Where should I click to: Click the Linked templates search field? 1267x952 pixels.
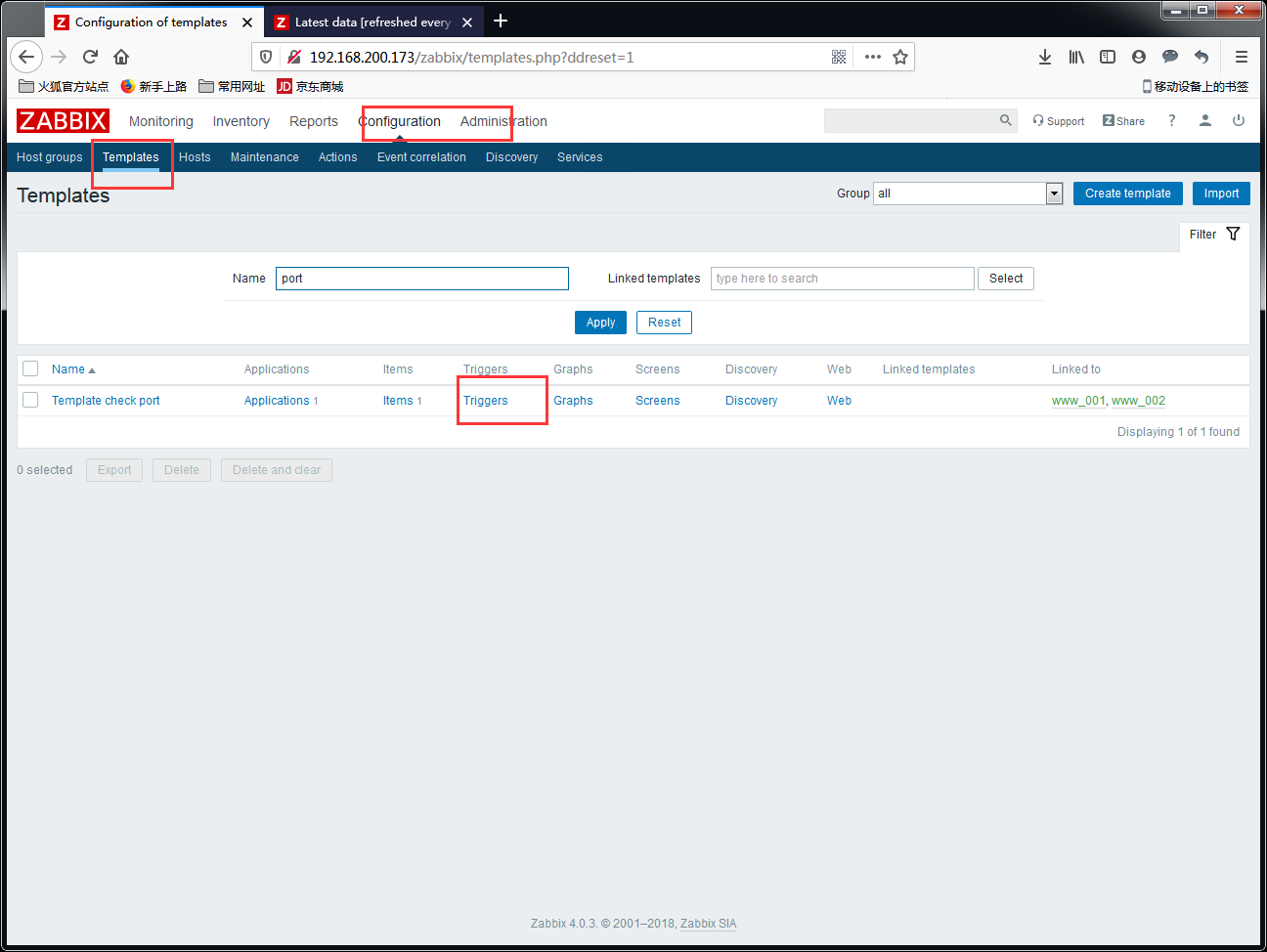pos(843,279)
